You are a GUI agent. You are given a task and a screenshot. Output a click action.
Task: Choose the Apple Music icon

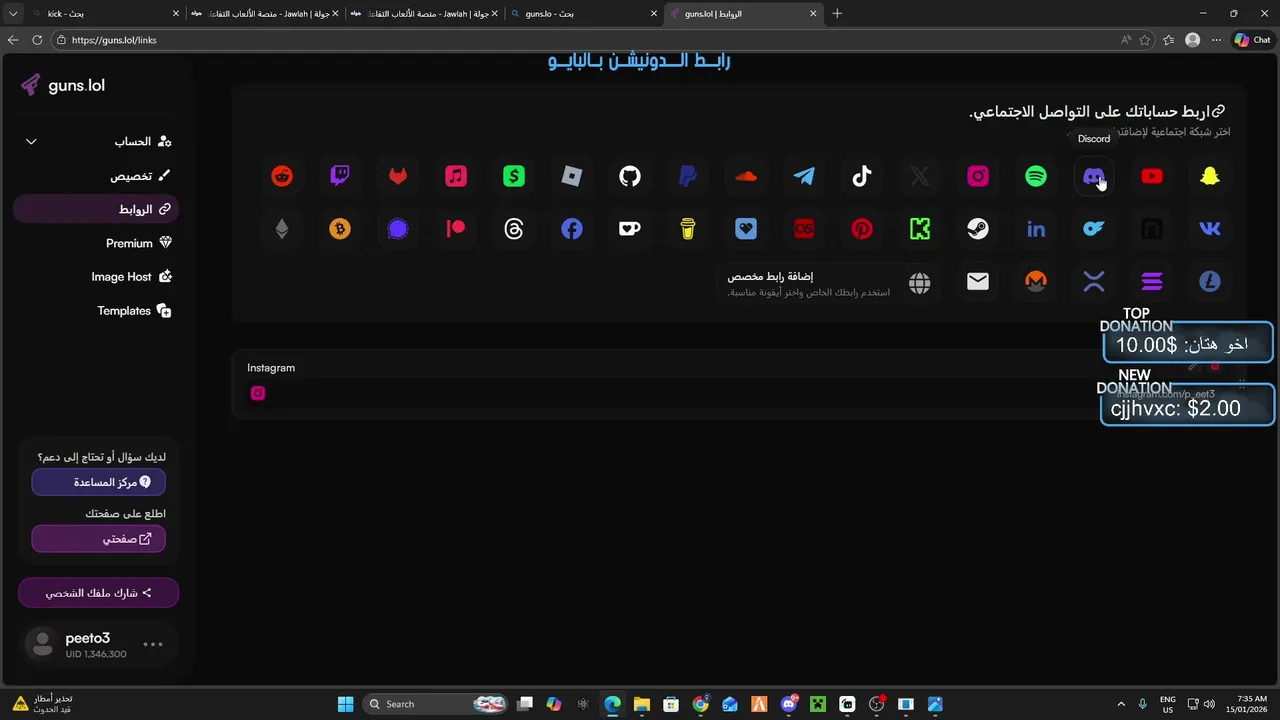coord(456,177)
